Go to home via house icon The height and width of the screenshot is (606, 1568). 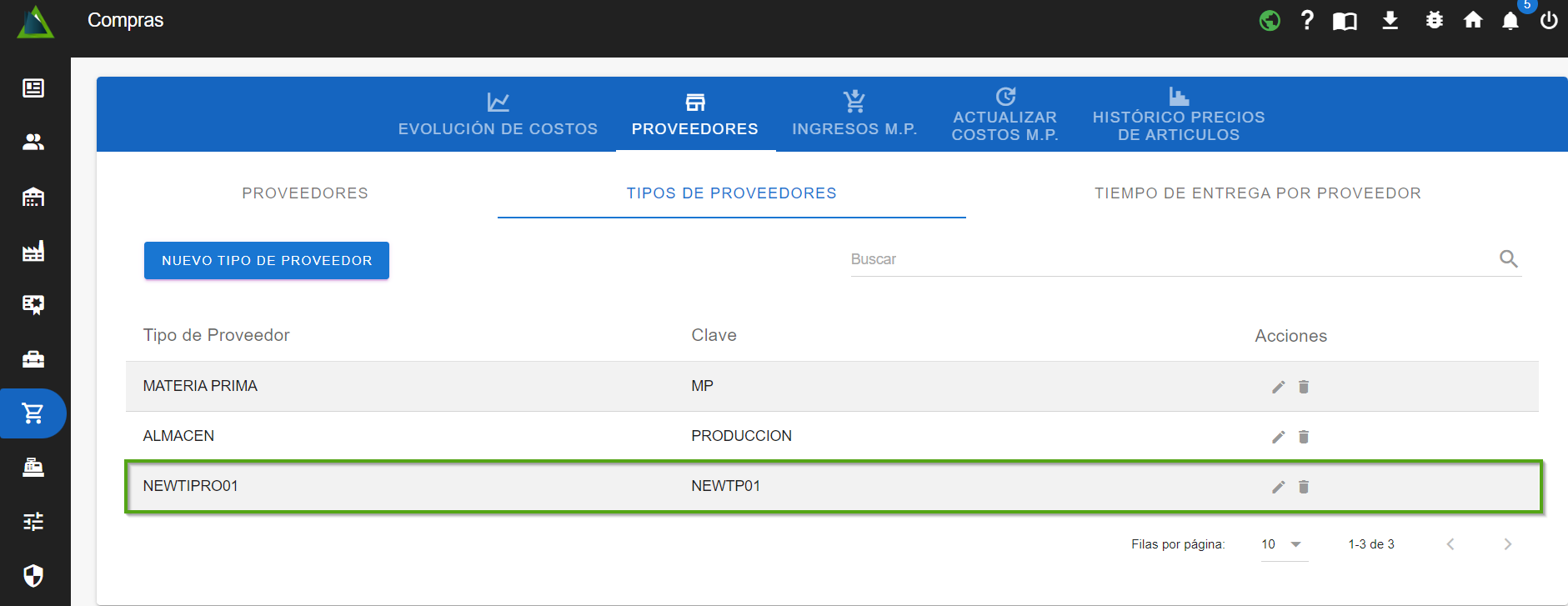tap(1473, 20)
